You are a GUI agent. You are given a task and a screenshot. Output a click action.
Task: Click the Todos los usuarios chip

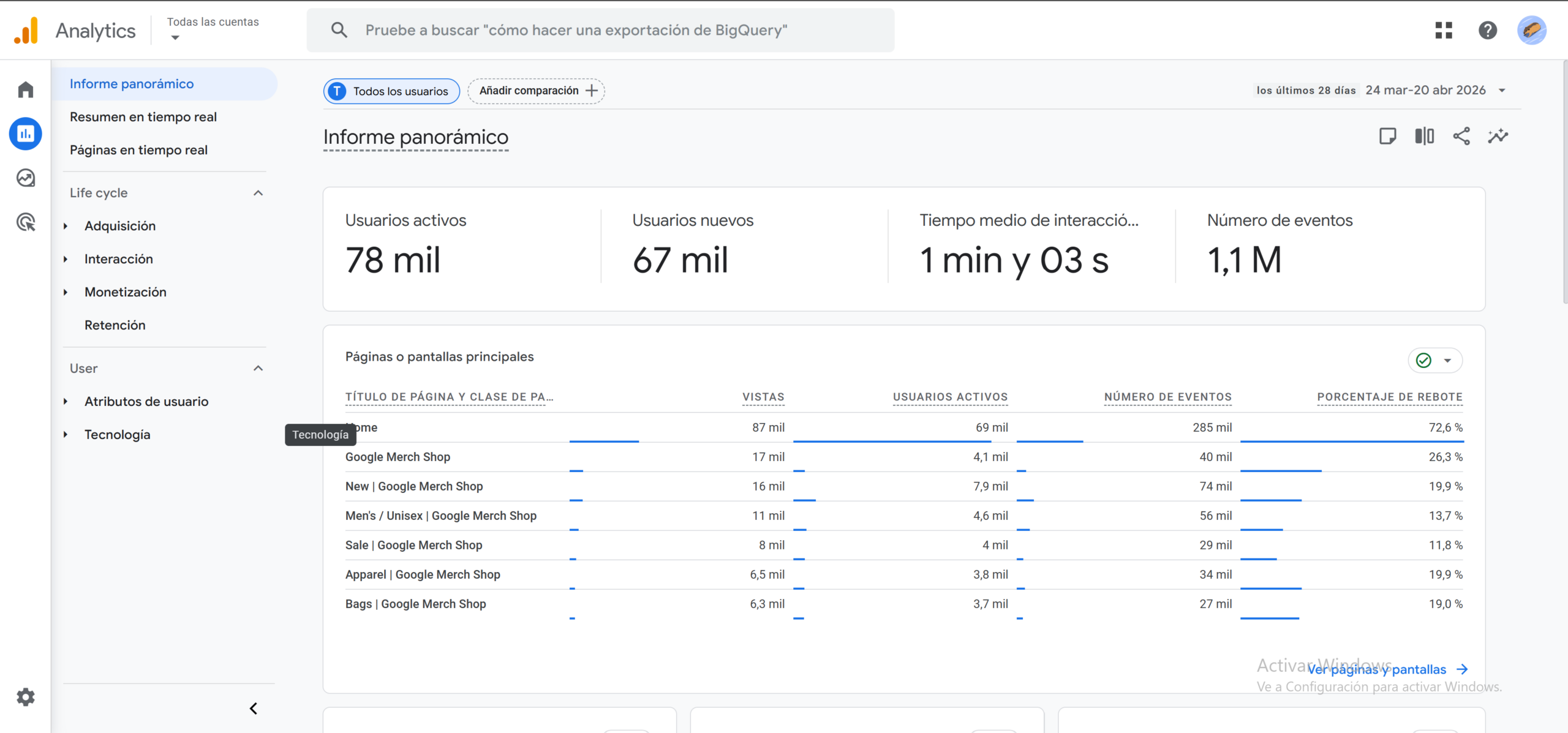[391, 91]
